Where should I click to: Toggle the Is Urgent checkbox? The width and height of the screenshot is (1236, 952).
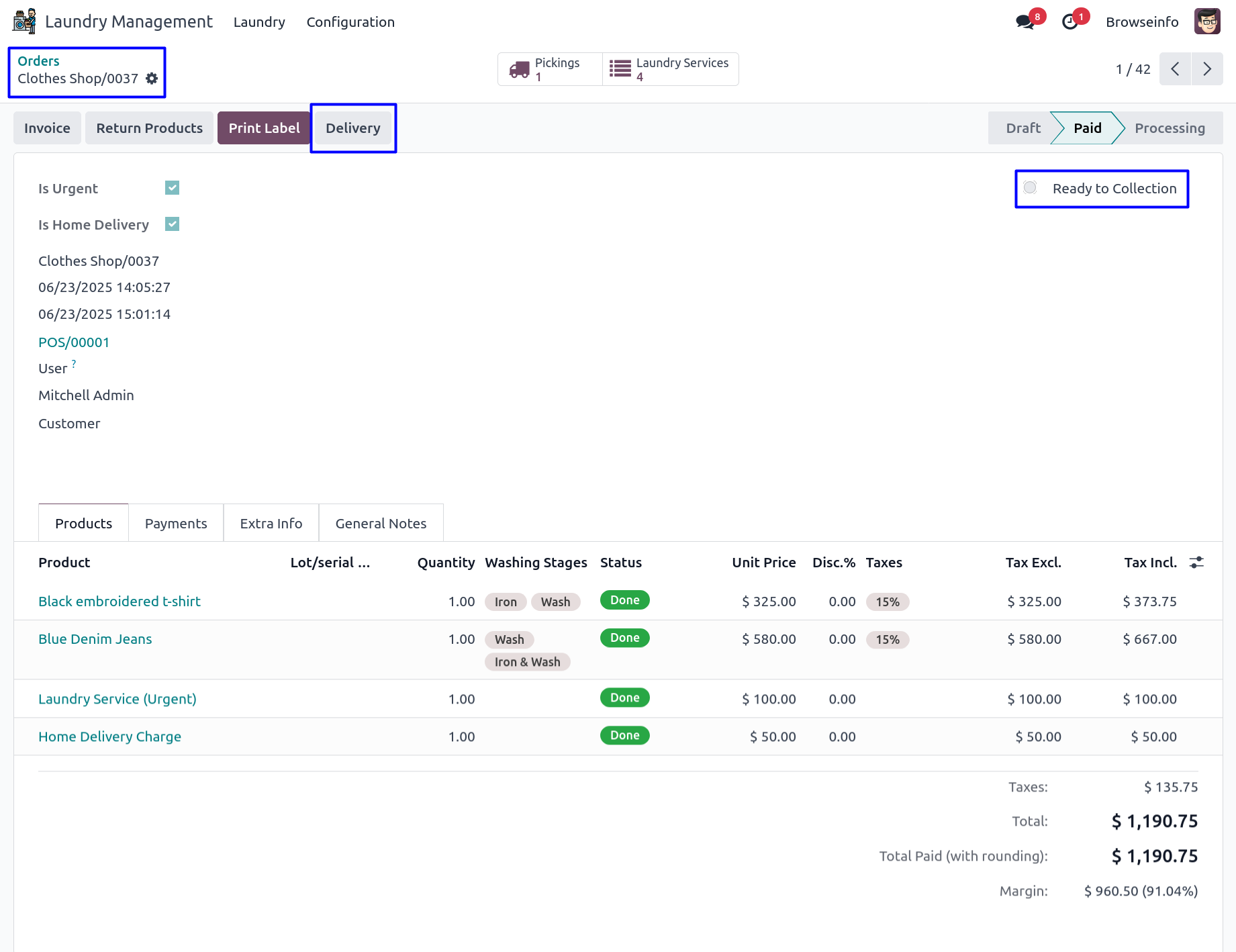173,188
